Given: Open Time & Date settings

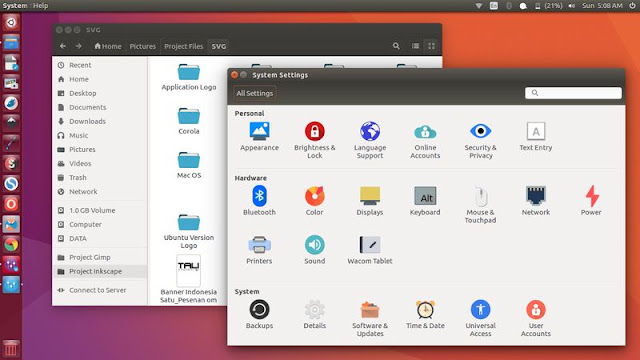Looking at the screenshot, I should point(425,314).
